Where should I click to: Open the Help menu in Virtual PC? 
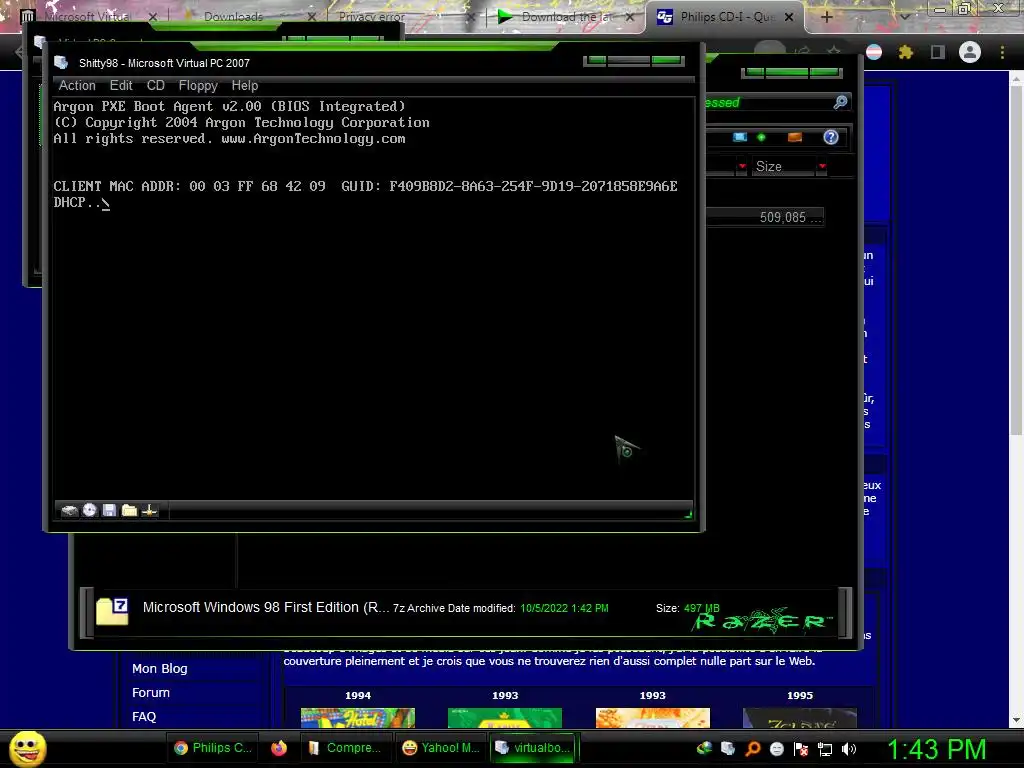click(x=245, y=86)
